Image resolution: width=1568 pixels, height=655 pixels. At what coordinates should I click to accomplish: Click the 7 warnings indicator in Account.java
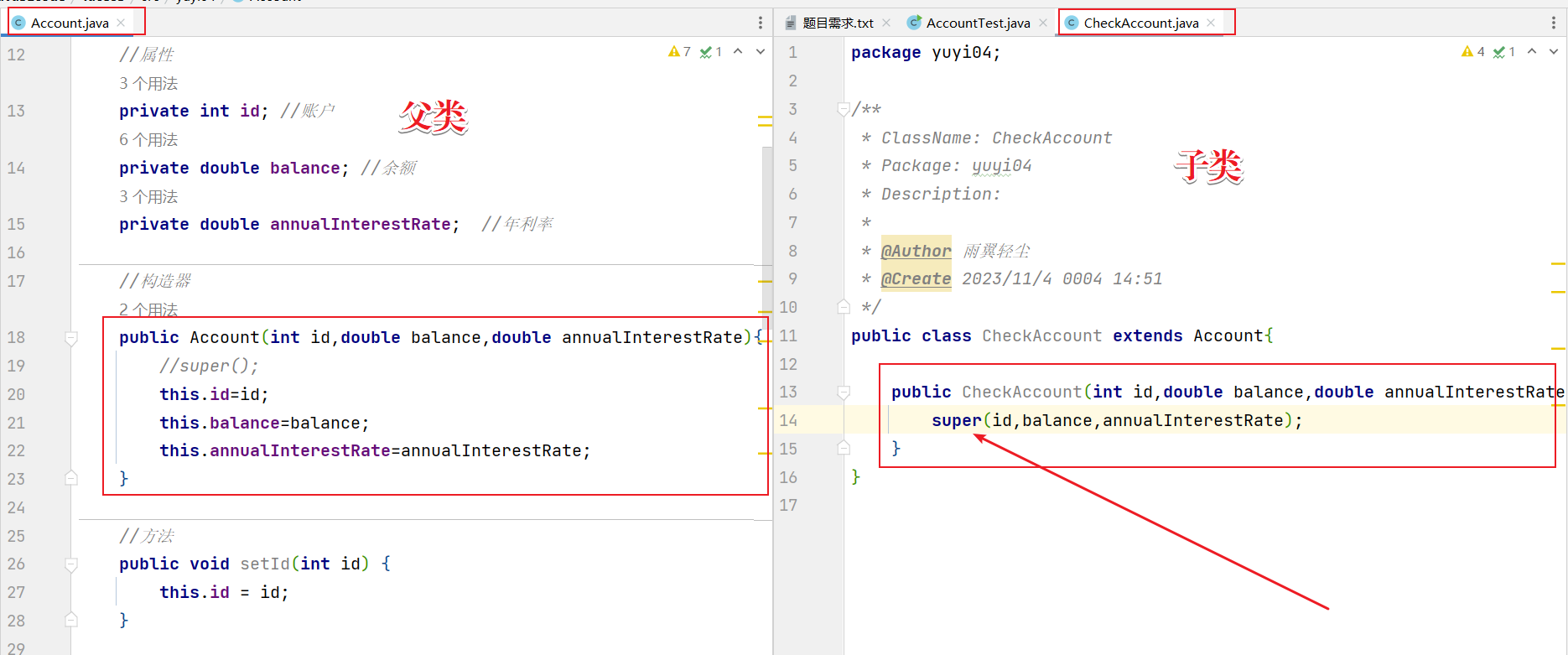click(x=679, y=52)
